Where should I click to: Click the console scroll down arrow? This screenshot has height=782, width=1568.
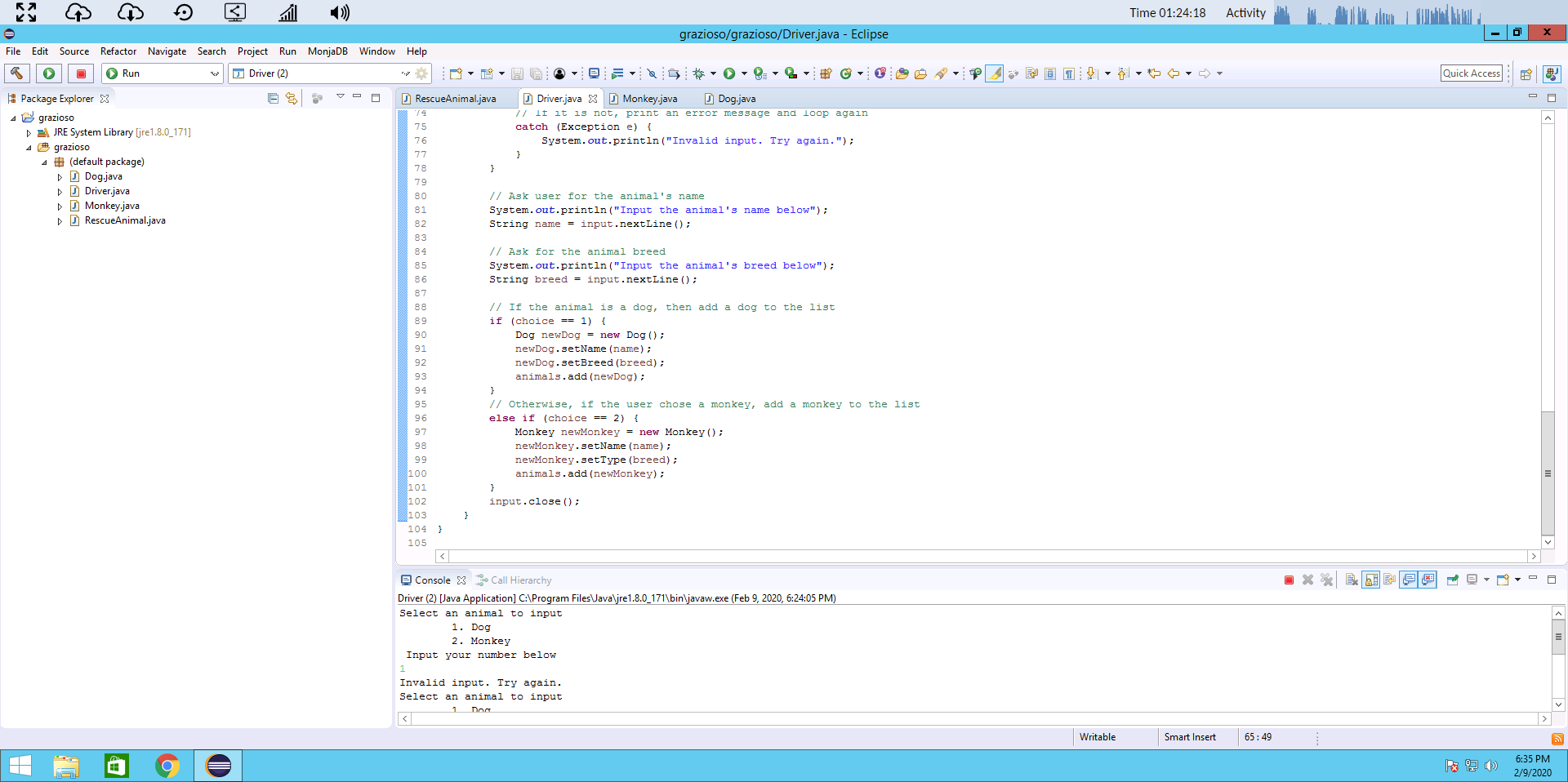[x=1558, y=704]
